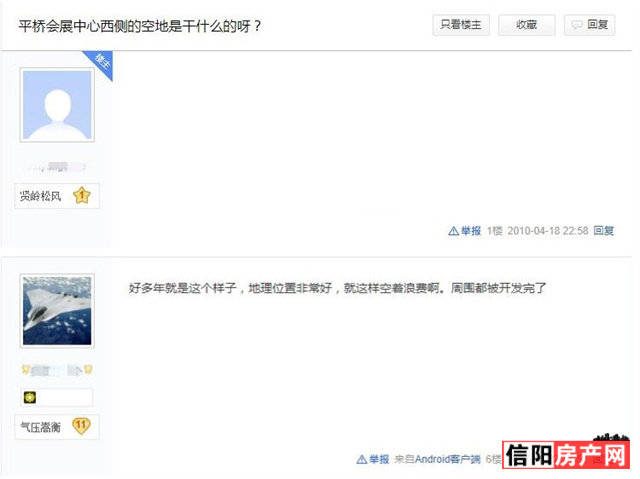
Task: Click the 信阳房产网 red logo watermark
Action: point(566,455)
